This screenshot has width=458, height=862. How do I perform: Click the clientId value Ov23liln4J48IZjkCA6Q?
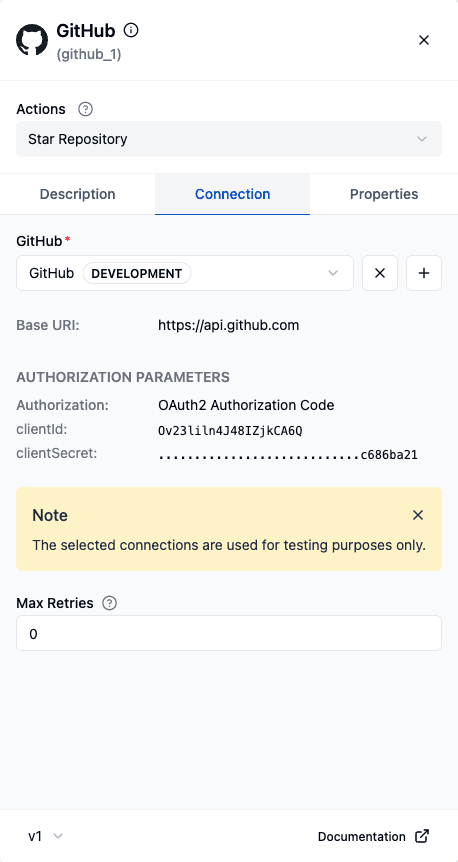pyautogui.click(x=230, y=431)
